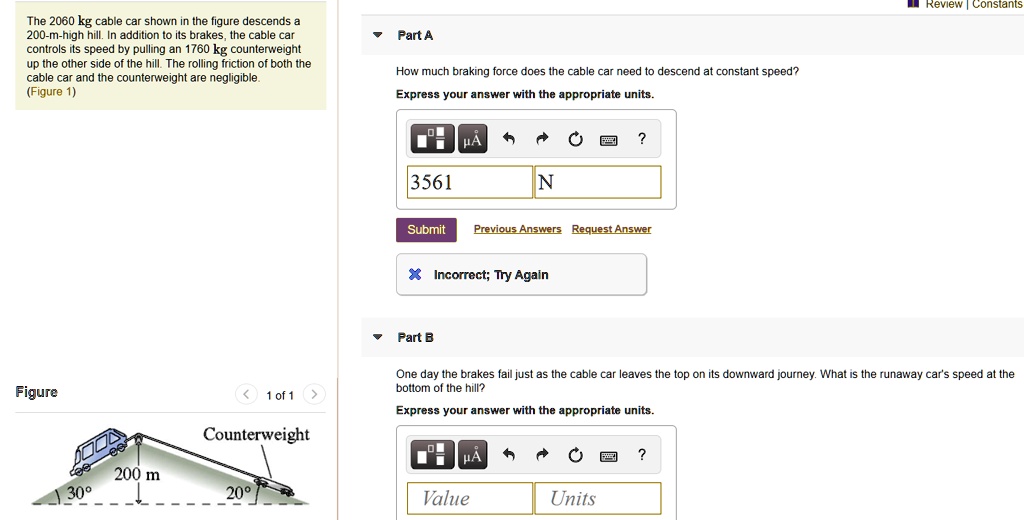Redo entry in Part A toolbar

pyautogui.click(x=542, y=140)
